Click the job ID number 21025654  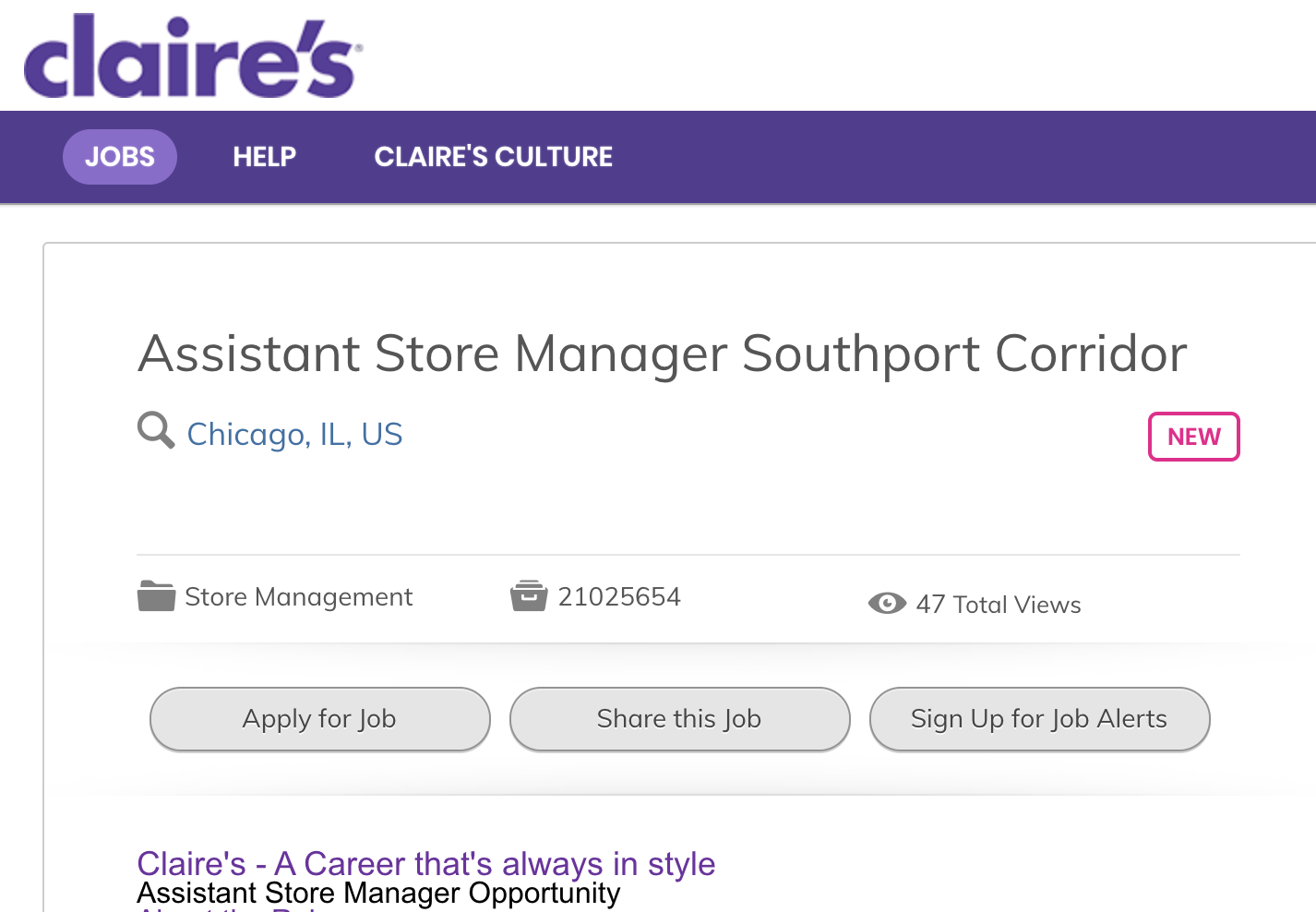click(x=619, y=597)
